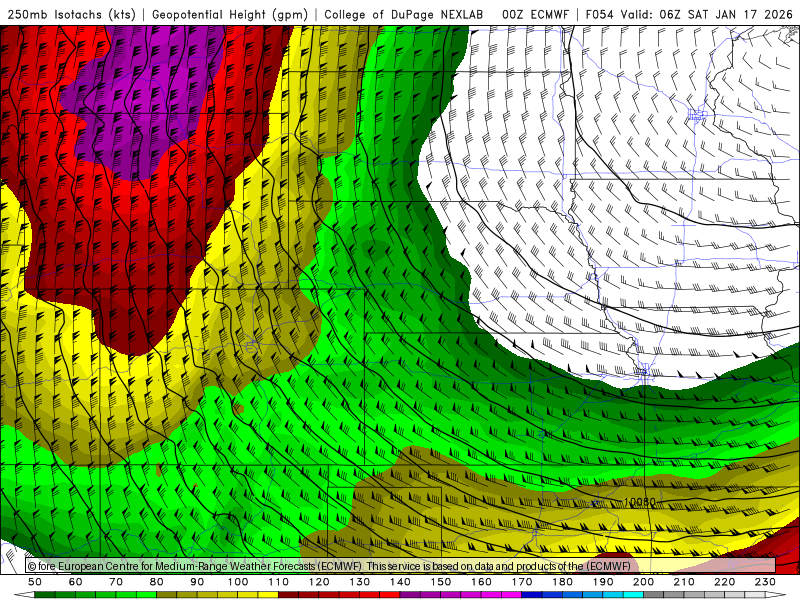Click the cyan swatch just left of 200
The image size is (800, 600).
[633, 595]
